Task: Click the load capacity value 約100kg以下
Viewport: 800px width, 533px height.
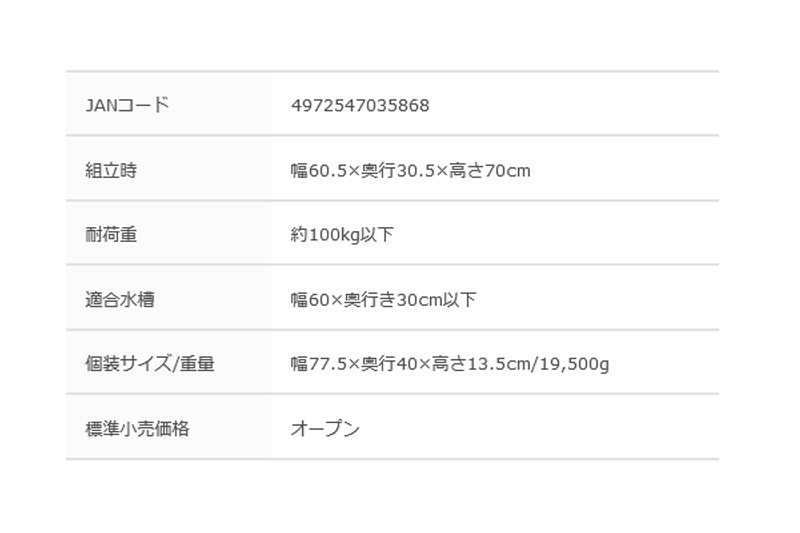Action: coord(342,235)
